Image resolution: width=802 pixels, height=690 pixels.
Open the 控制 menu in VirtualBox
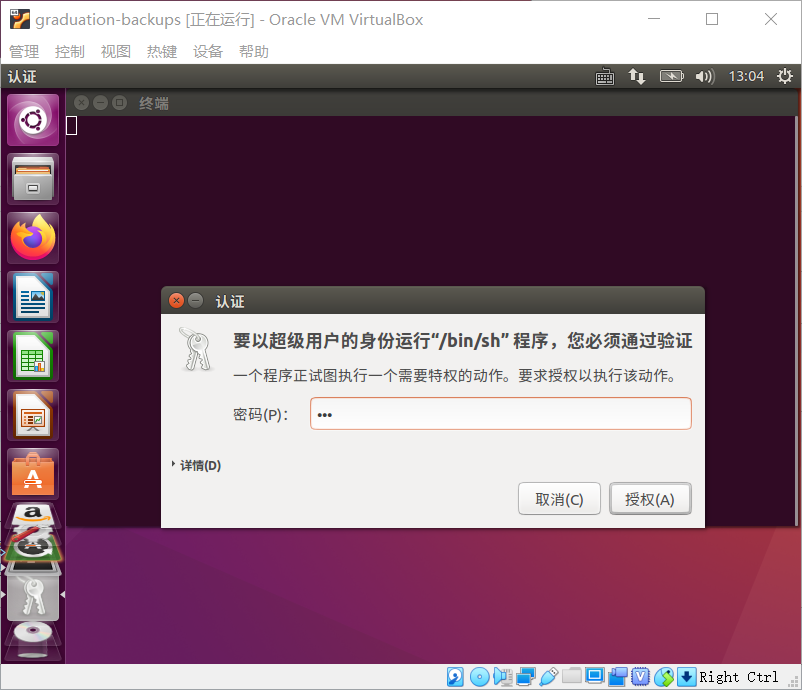[x=70, y=51]
